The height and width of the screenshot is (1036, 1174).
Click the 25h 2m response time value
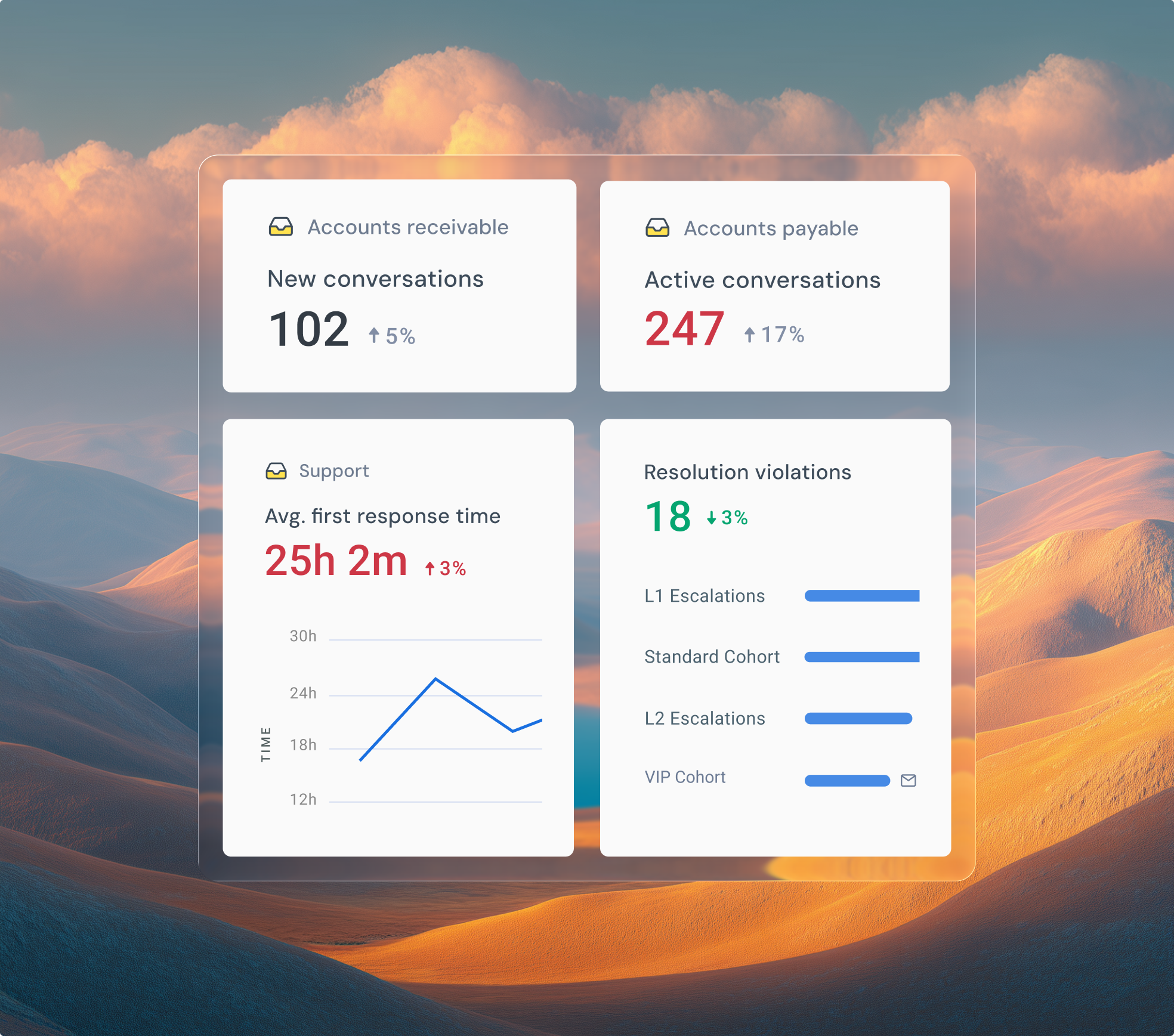coord(336,561)
